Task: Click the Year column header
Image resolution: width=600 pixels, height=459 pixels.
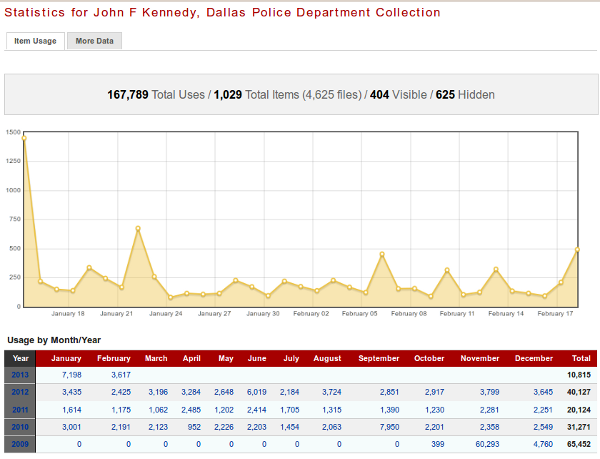Action: pyautogui.click(x=20, y=358)
